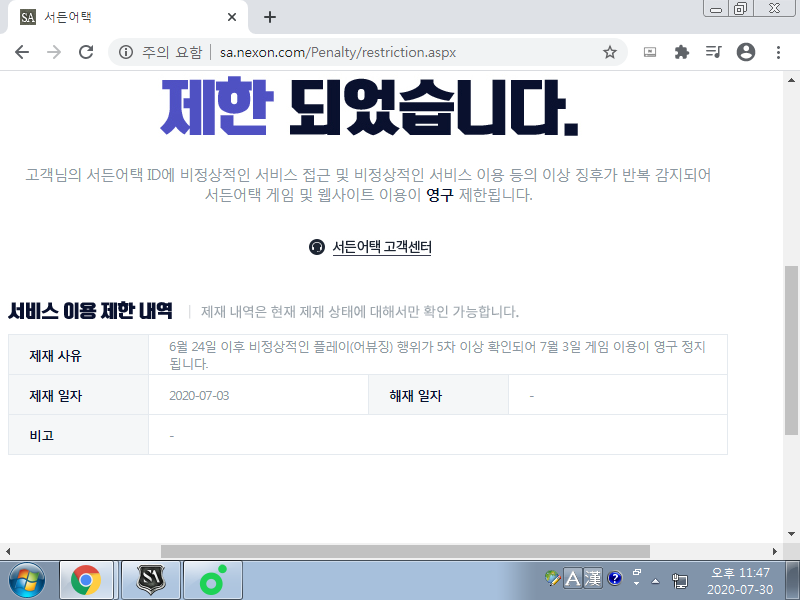Viewport: 800px width, 600px height.
Task: Toggle the Hanja 漢 conversion button
Action: coord(593,578)
